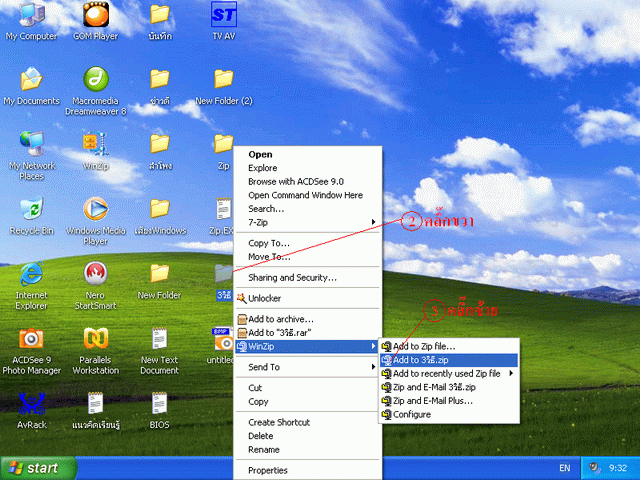Expand the WinZip submenu
This screenshot has height=480, width=640.
(x=308, y=347)
